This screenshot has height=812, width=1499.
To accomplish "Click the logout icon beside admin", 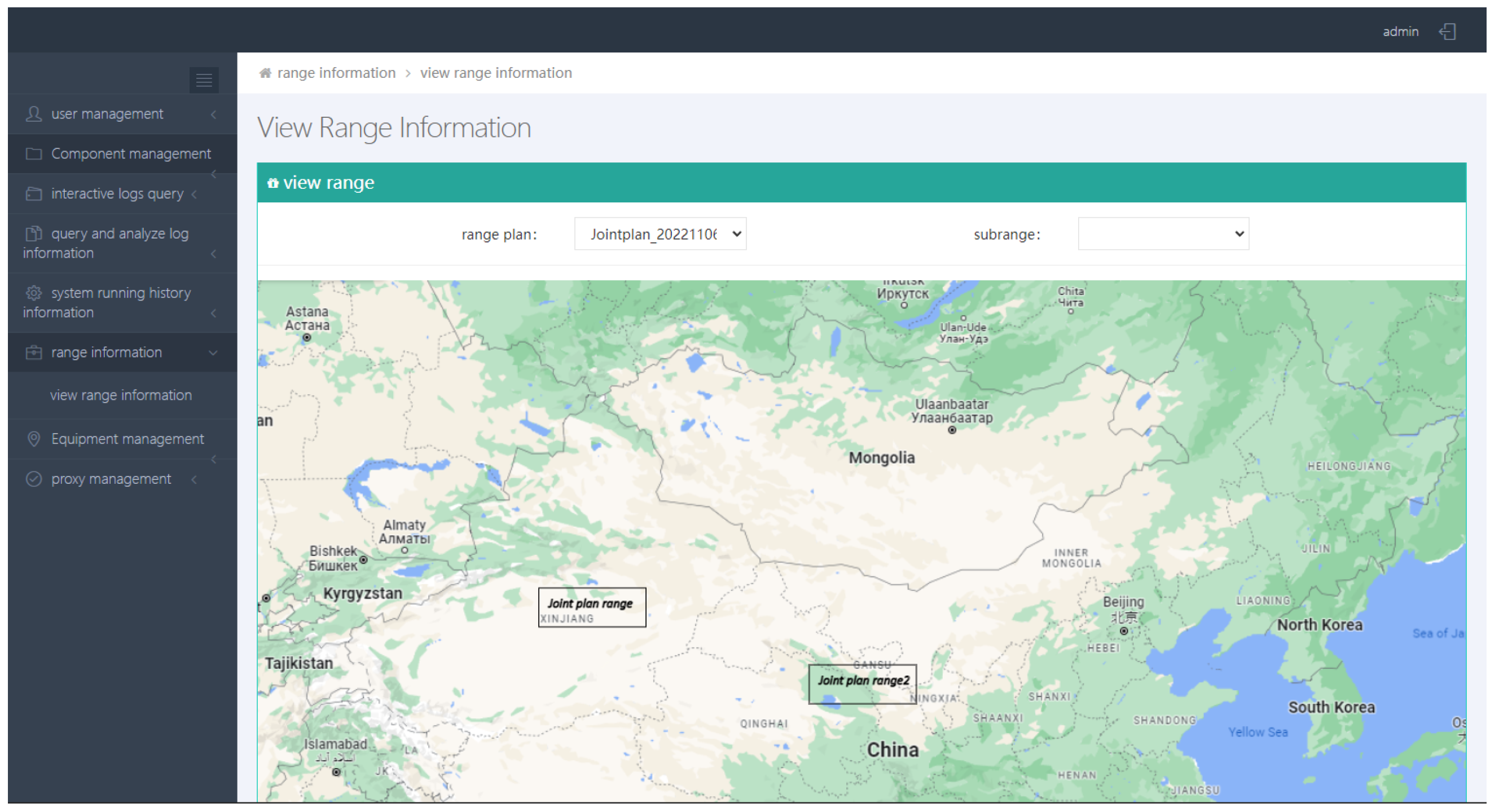I will 1448,32.
